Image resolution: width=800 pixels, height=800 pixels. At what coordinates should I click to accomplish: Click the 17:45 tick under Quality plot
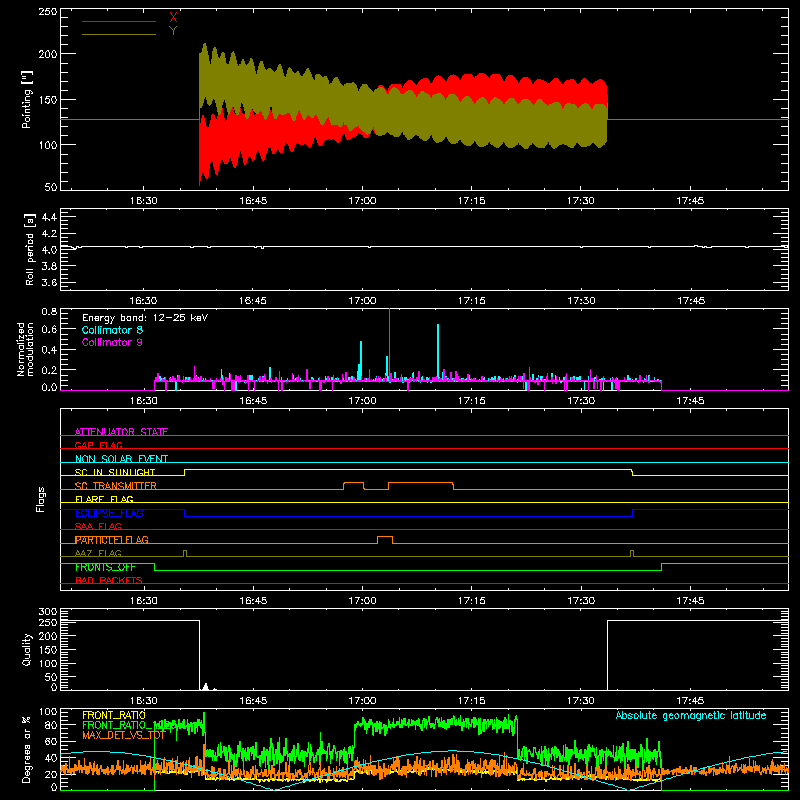tap(690, 701)
